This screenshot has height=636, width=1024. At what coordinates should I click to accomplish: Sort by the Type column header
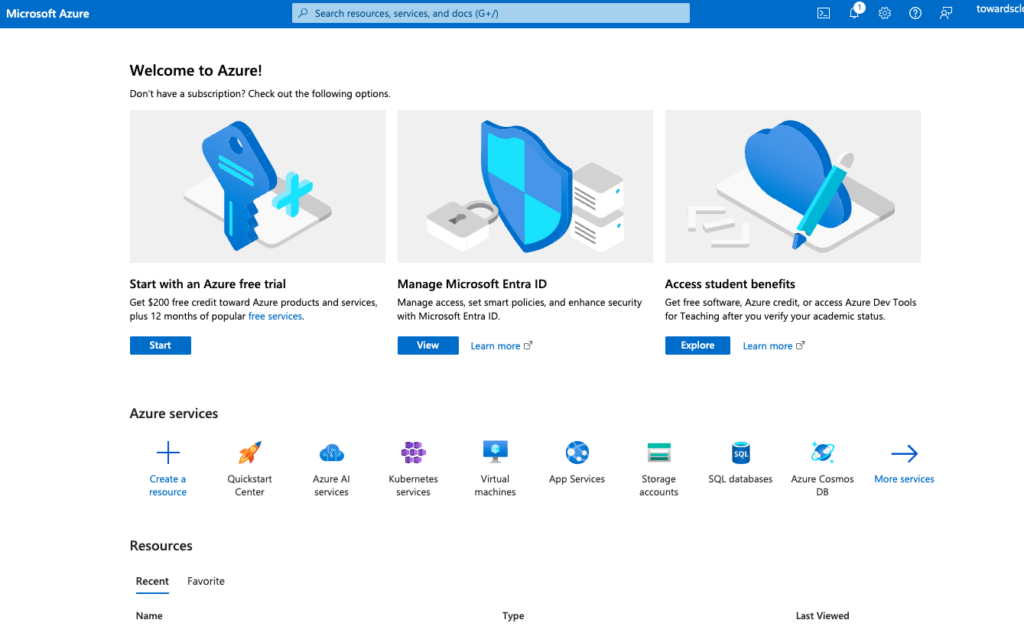click(513, 616)
